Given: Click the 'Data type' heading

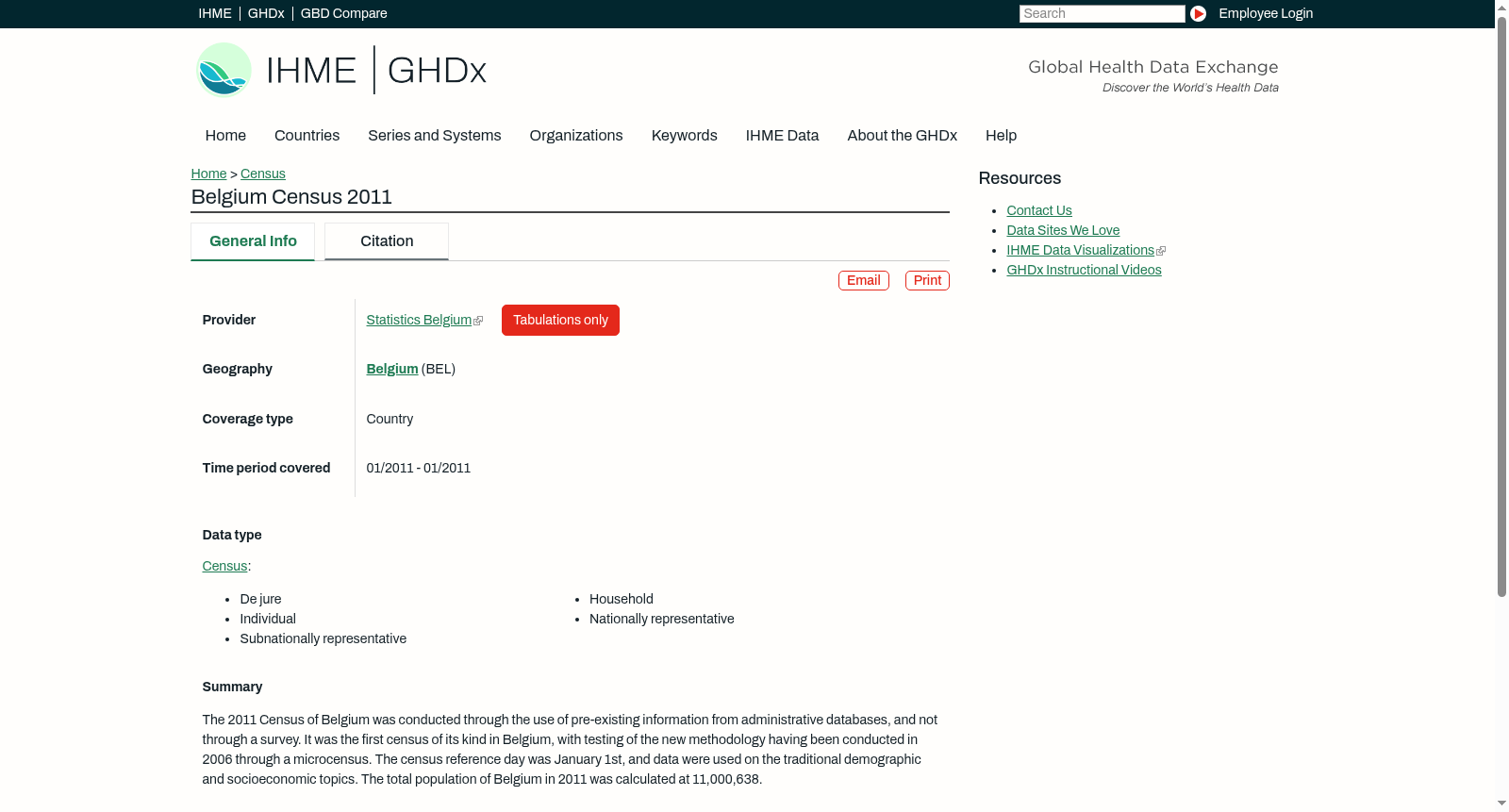Looking at the screenshot, I should point(232,535).
